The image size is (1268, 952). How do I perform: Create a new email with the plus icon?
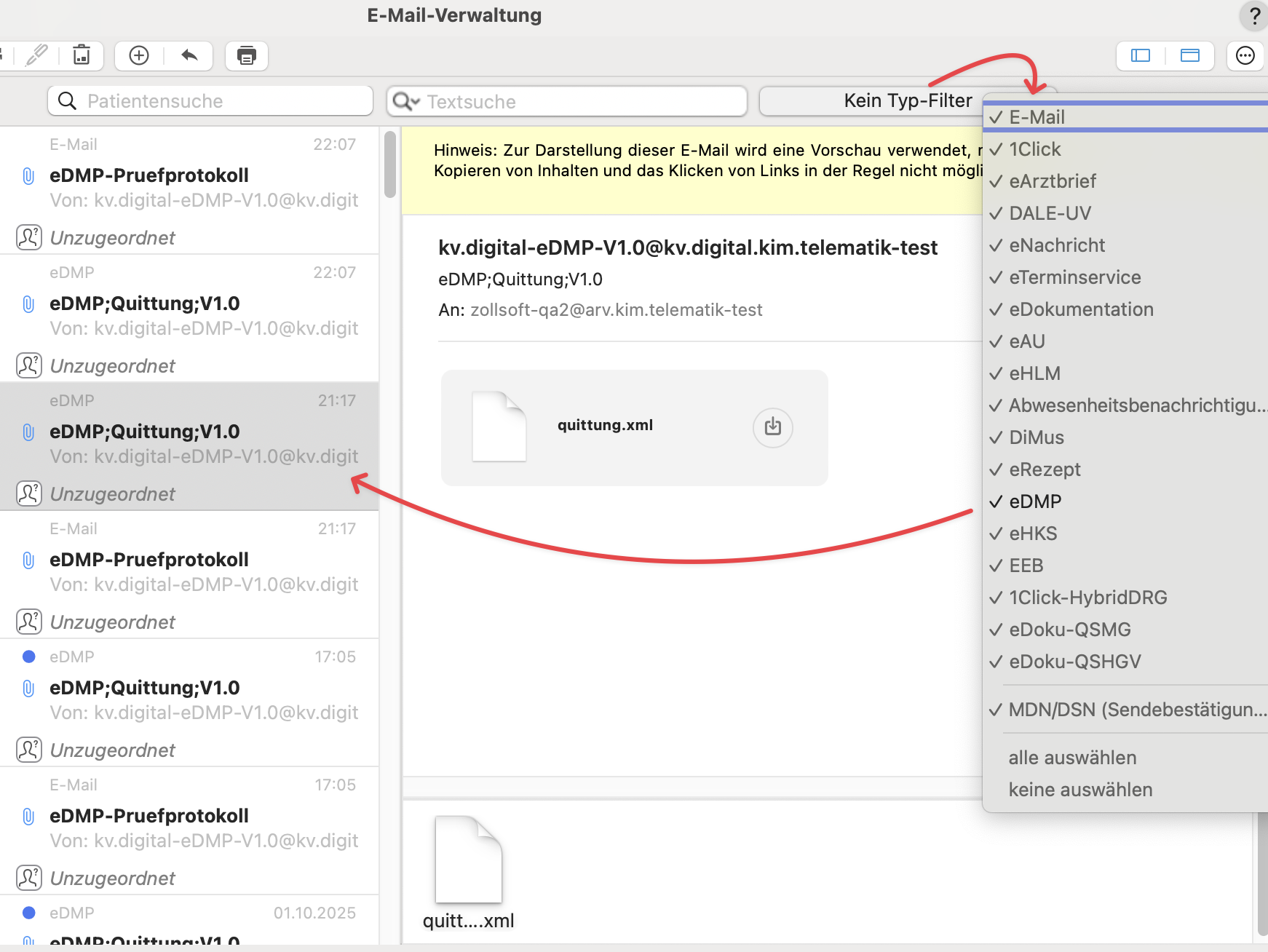click(138, 55)
